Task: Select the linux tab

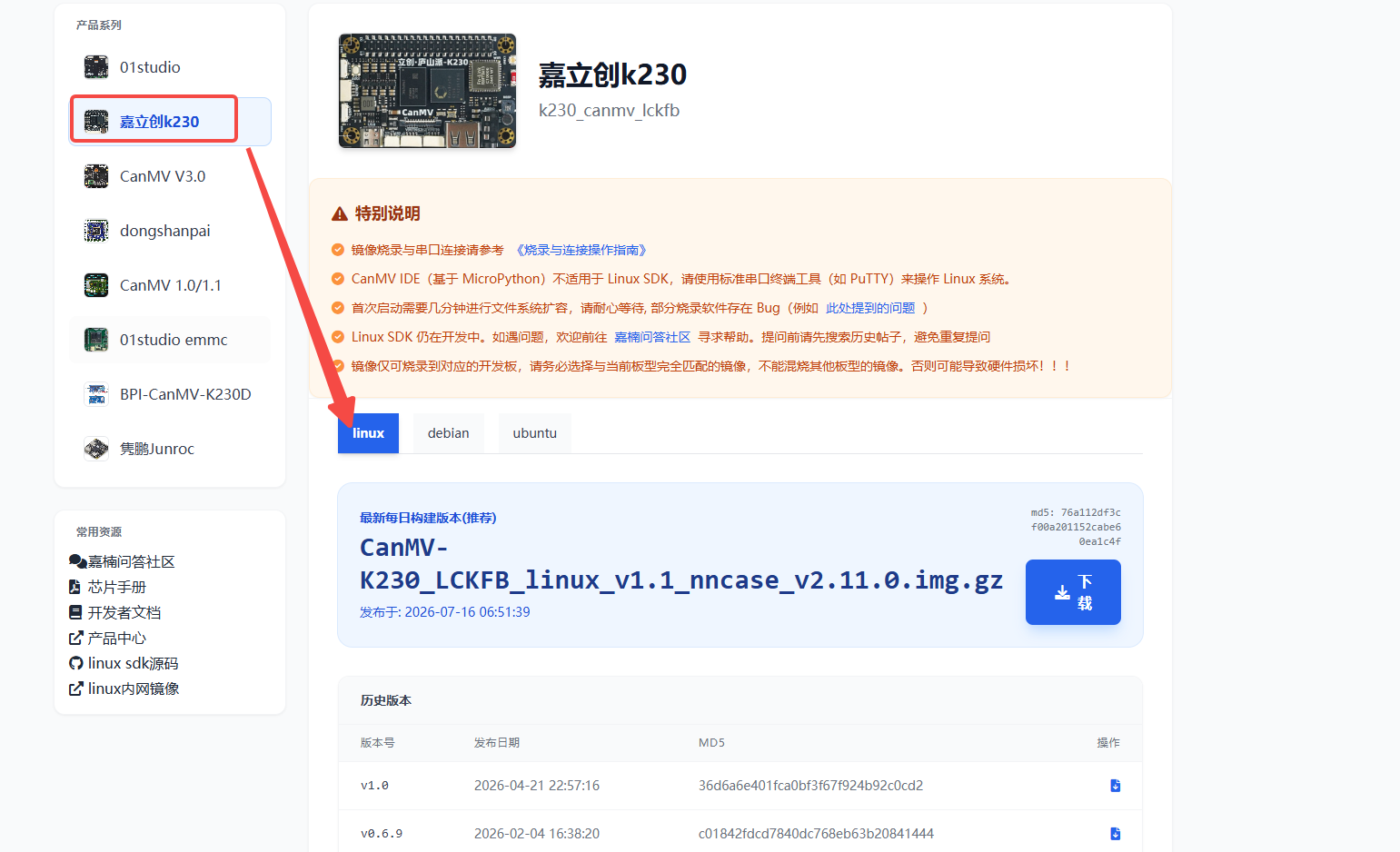Action: pos(368,433)
